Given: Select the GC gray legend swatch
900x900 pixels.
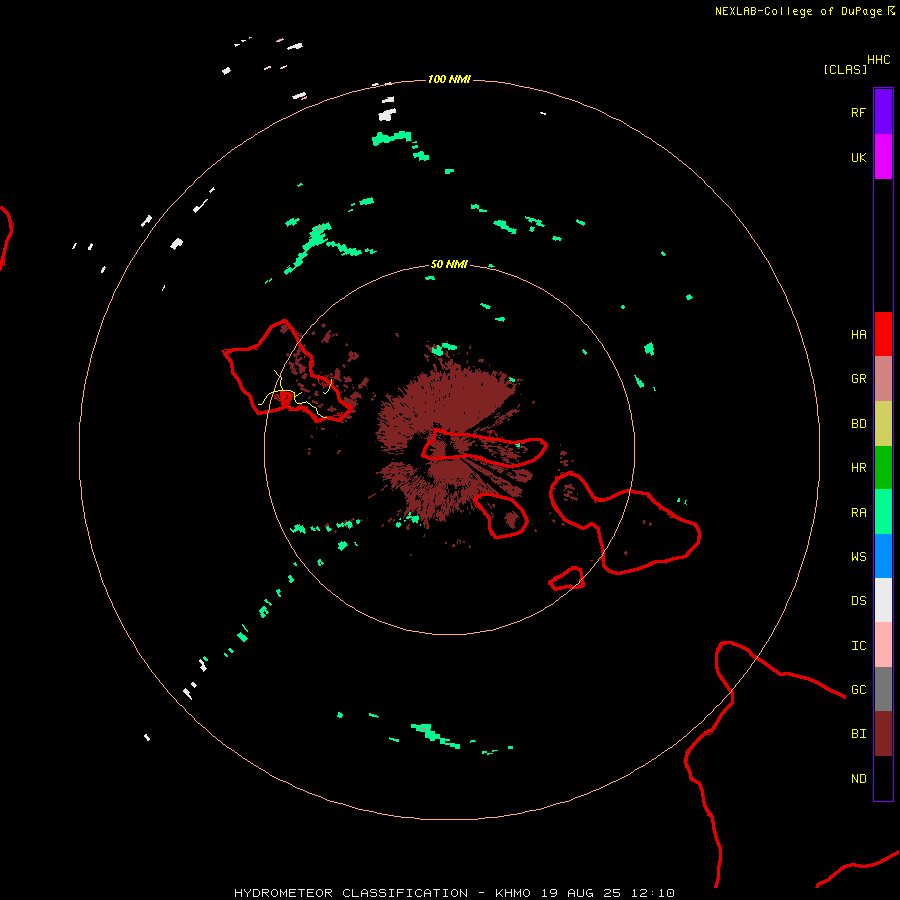Looking at the screenshot, I should 883,689.
